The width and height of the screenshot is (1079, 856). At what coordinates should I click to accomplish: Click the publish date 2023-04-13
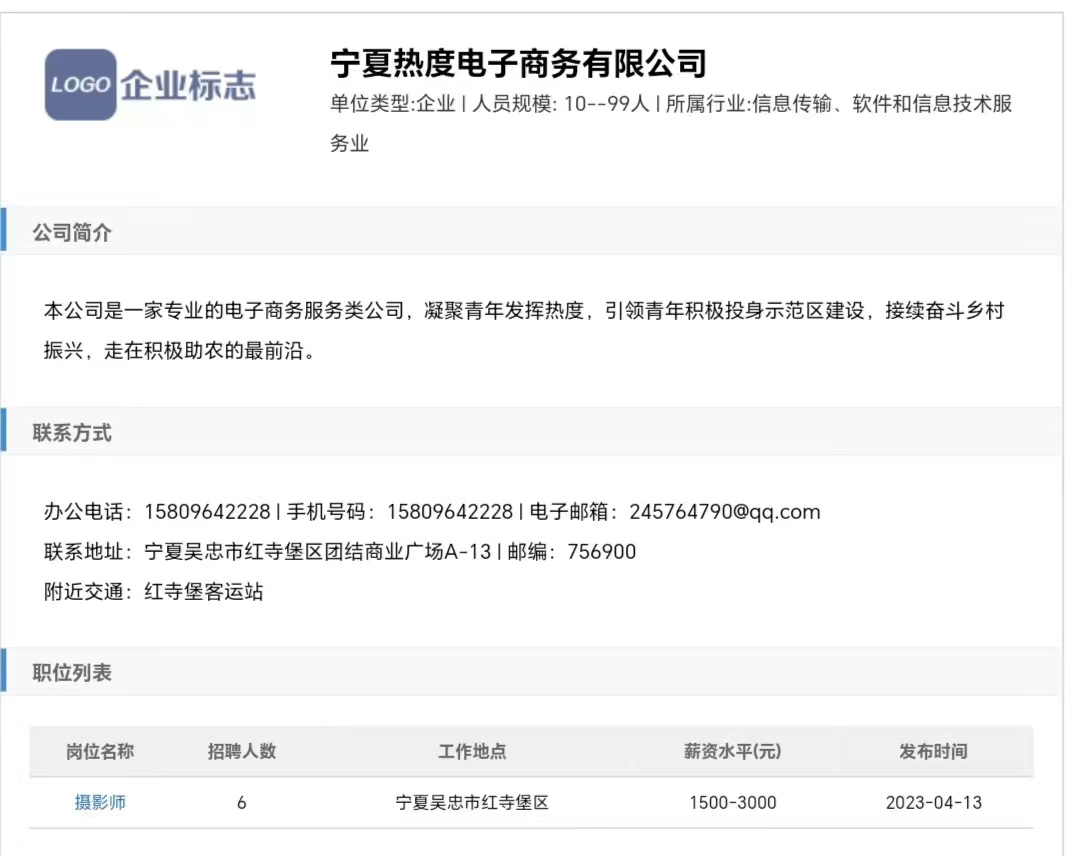click(x=933, y=802)
